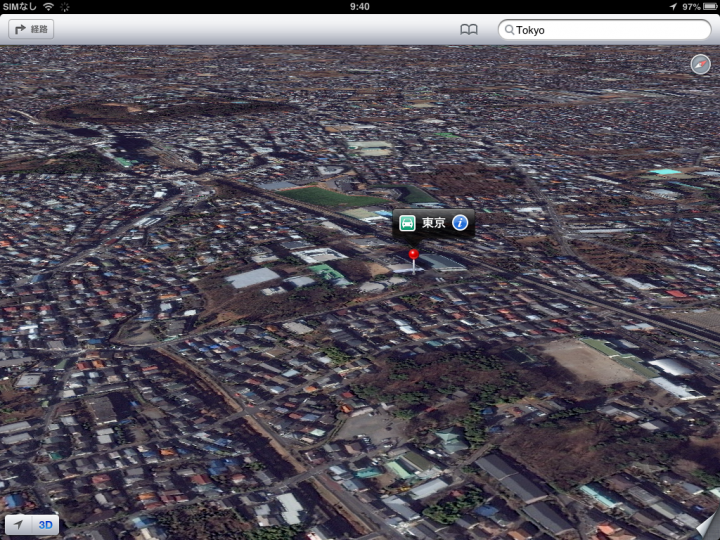Tap the 9:40 clock in status bar
720x540 pixels.
click(x=360, y=6)
